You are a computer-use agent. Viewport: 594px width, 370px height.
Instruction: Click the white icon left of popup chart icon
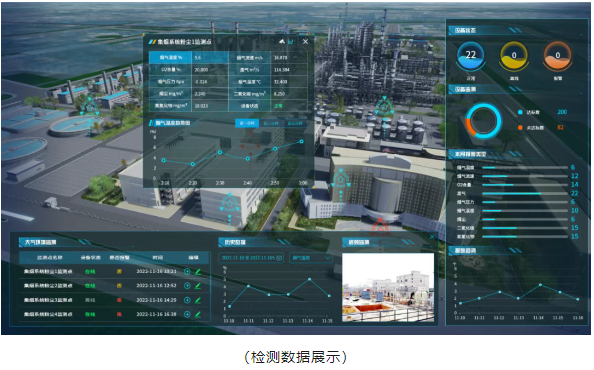282,42
